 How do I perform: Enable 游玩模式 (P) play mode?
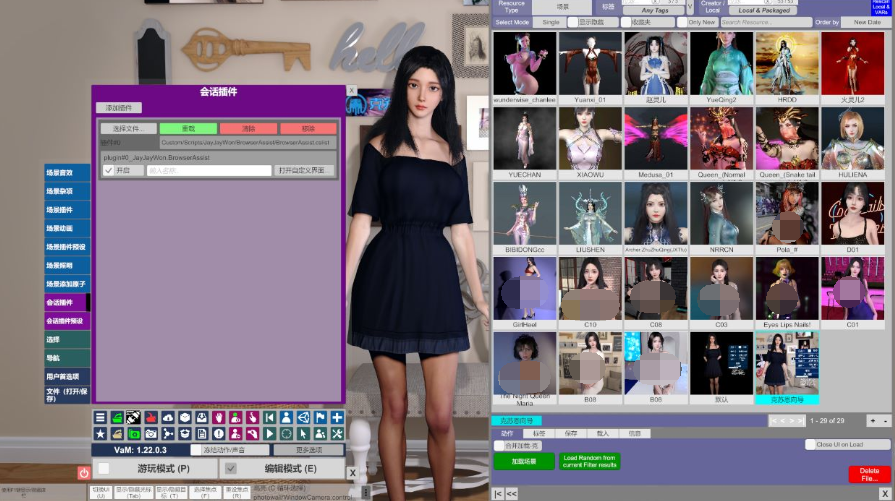104,468
